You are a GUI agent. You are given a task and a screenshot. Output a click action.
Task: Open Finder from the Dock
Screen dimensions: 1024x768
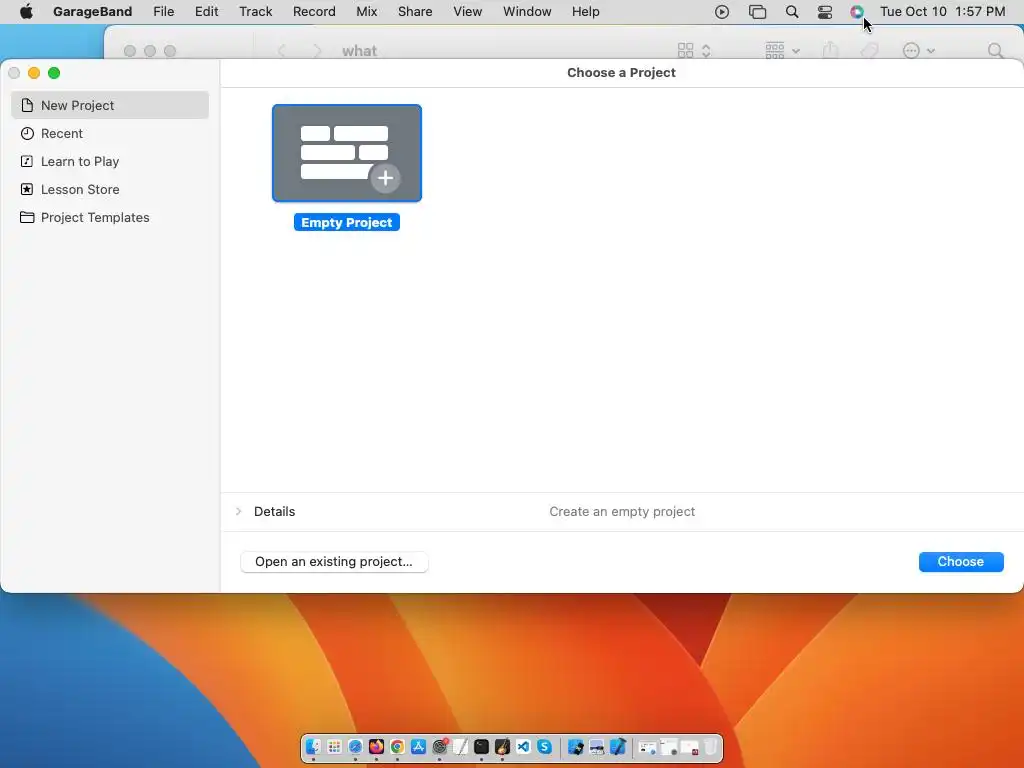coord(313,746)
